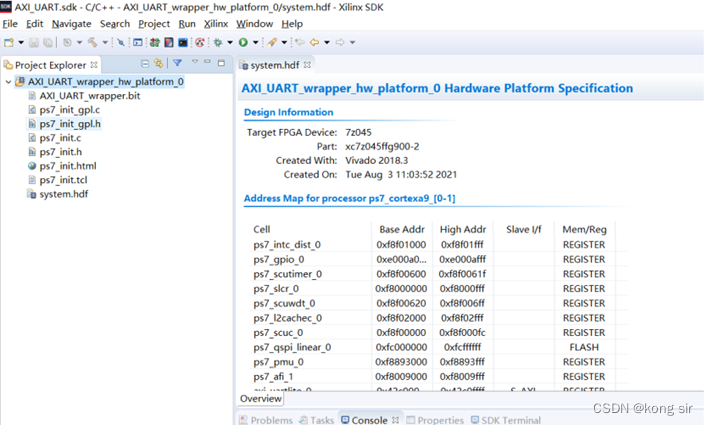708x425 pixels.
Task: Open the Help menu
Action: (292, 24)
